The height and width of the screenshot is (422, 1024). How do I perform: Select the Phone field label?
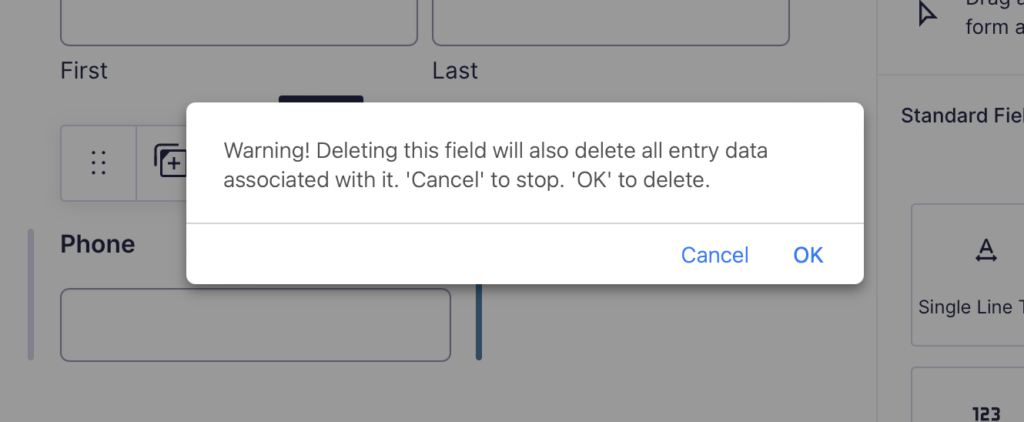97,244
